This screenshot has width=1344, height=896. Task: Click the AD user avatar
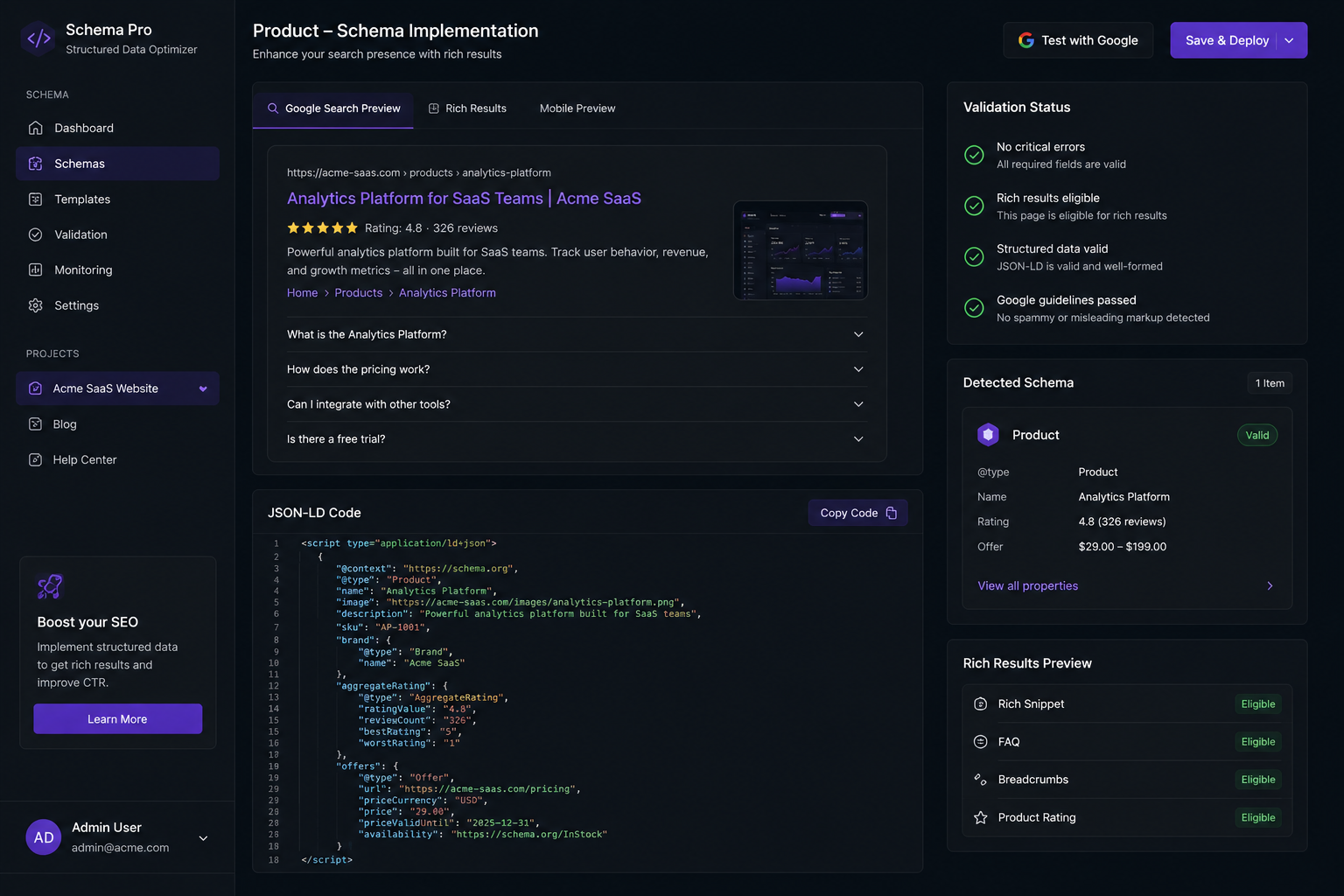click(44, 837)
